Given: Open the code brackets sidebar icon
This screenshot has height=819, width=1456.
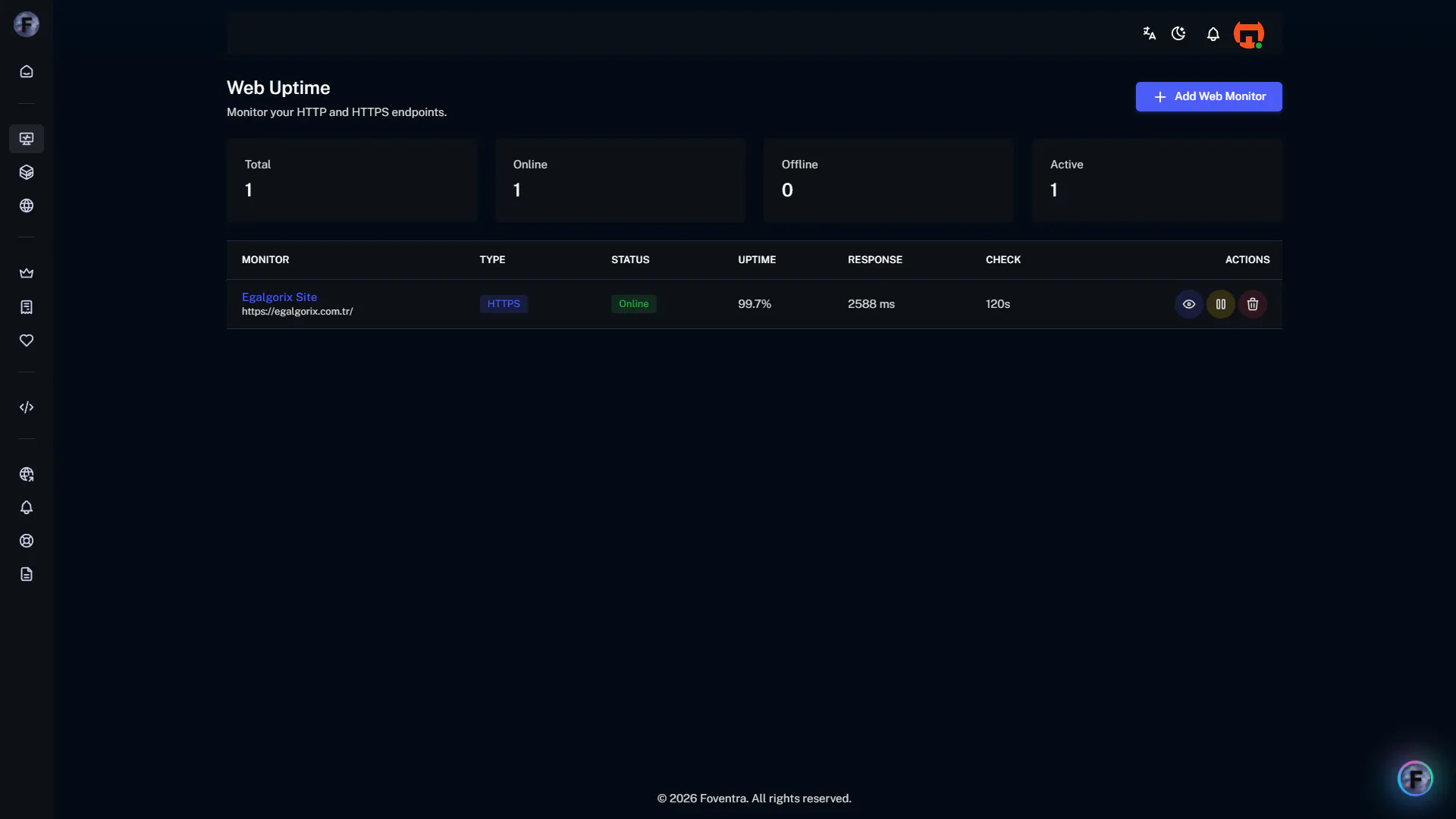Looking at the screenshot, I should point(27,407).
